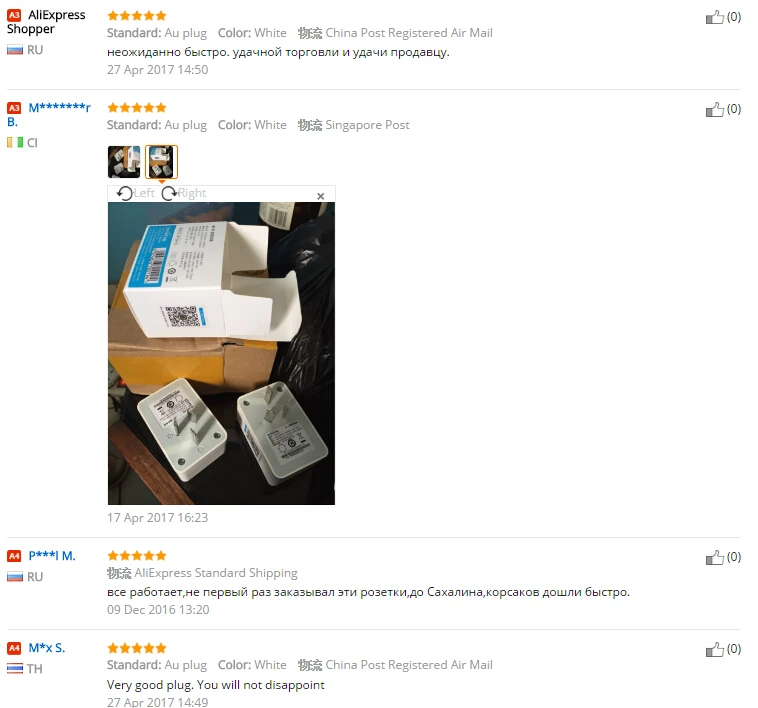Viewport: 758px width, 708px height.
Task: Select the second highlighted photo thumbnail
Action: click(x=161, y=162)
